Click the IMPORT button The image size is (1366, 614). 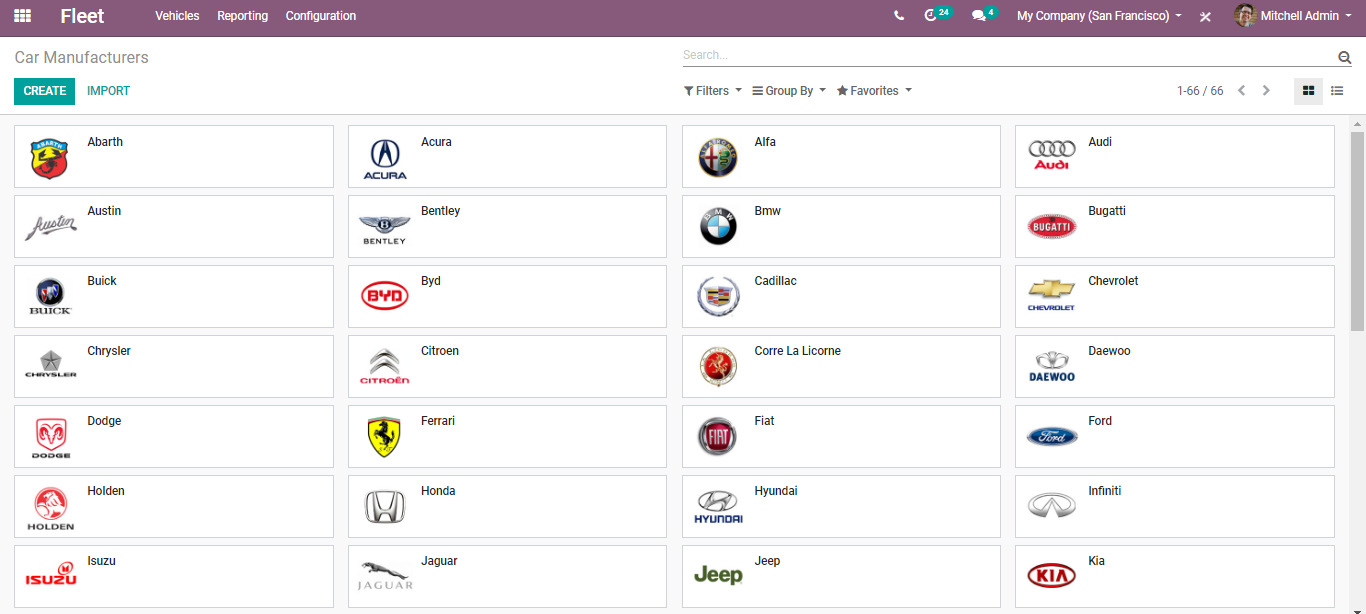[x=108, y=91]
